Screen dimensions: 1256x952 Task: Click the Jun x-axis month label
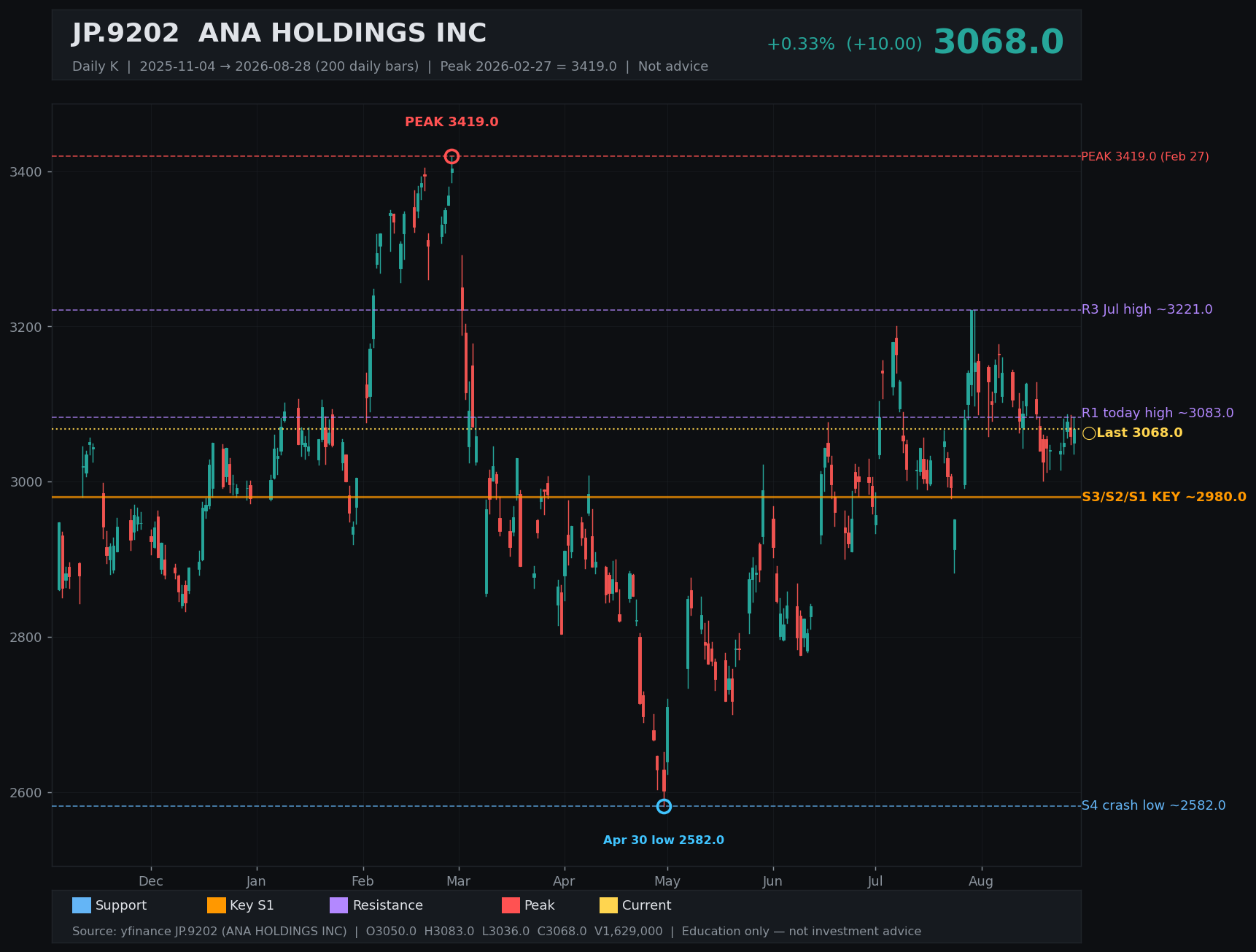(x=772, y=881)
